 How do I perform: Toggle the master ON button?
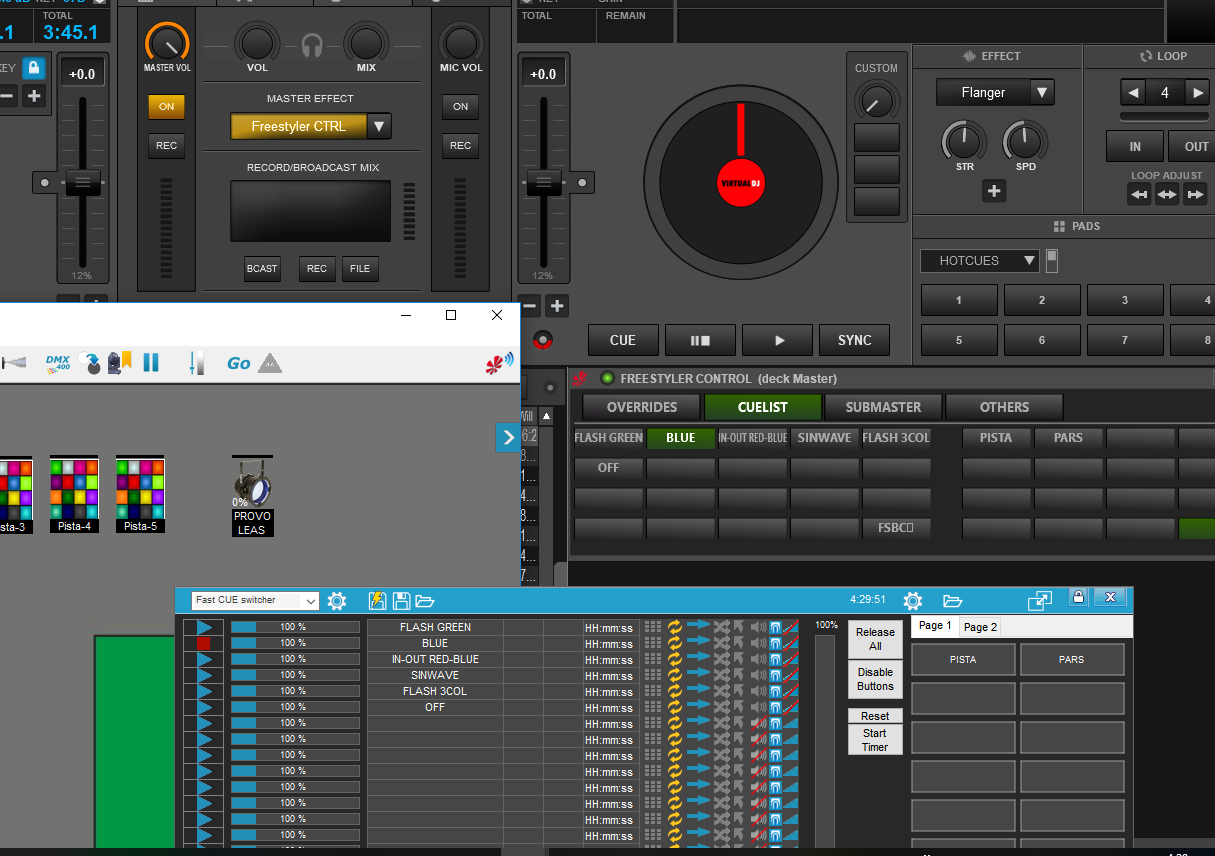(x=166, y=106)
